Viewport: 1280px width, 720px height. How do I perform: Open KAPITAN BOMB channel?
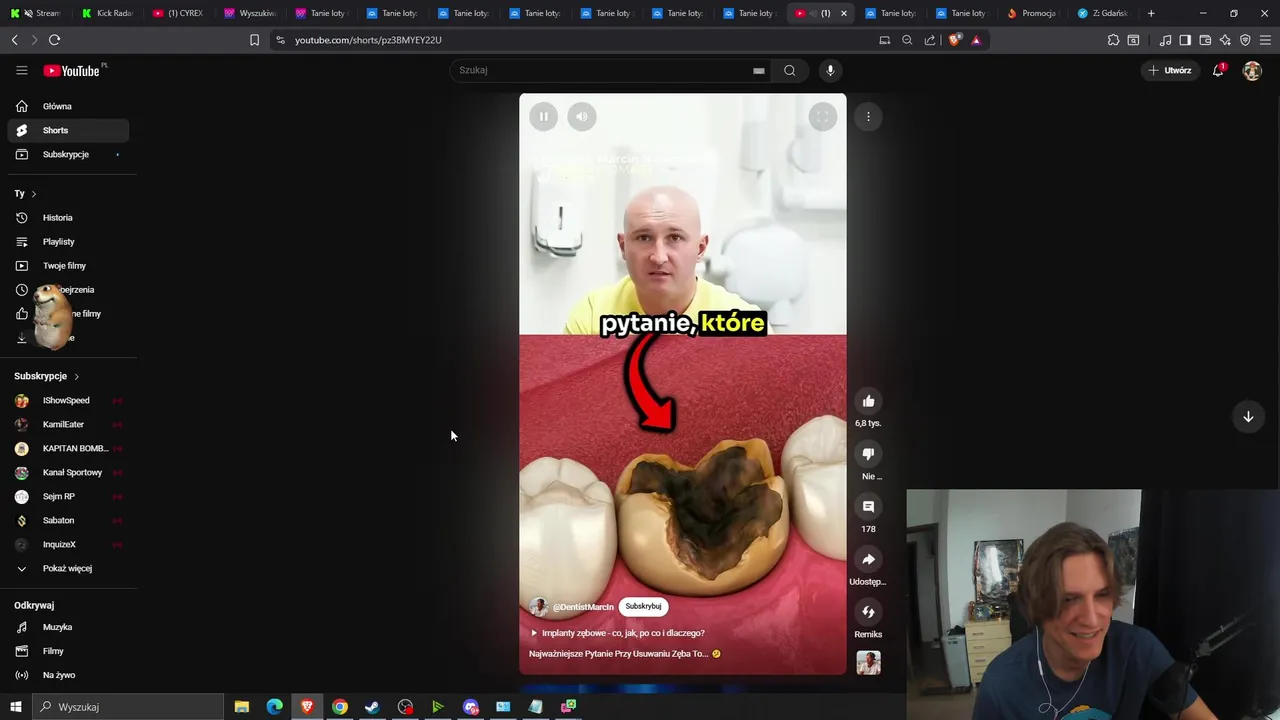68,448
